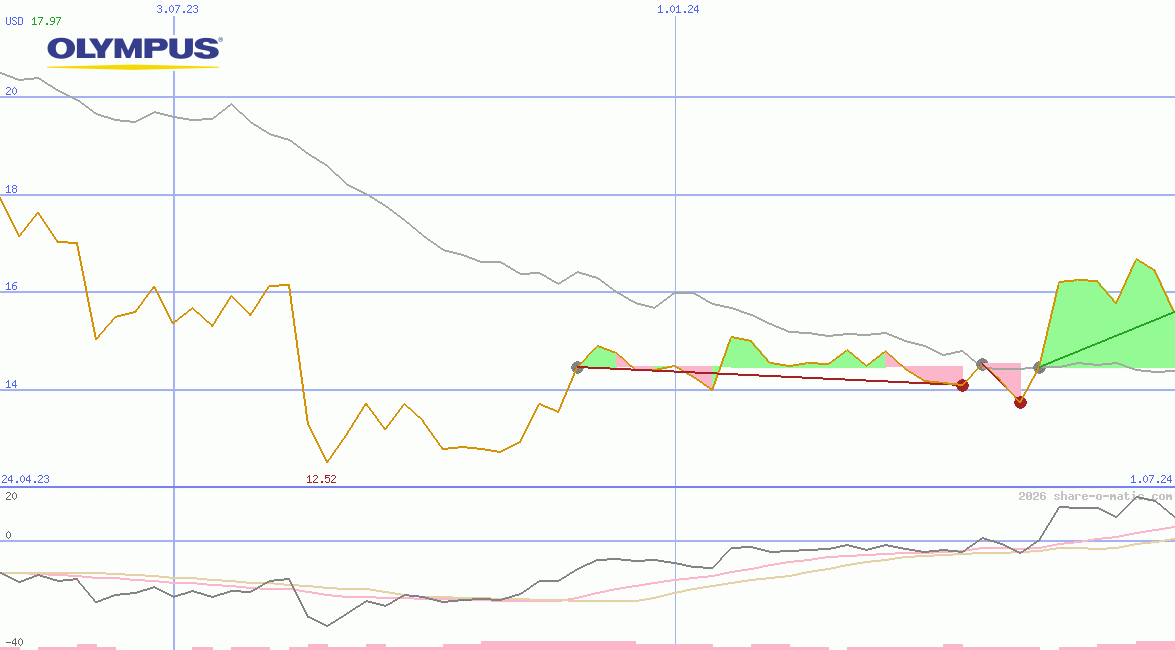Viewport: 1175px width, 650px height.
Task: Click the gray marker starting the long red trendline
Action: coord(577,367)
